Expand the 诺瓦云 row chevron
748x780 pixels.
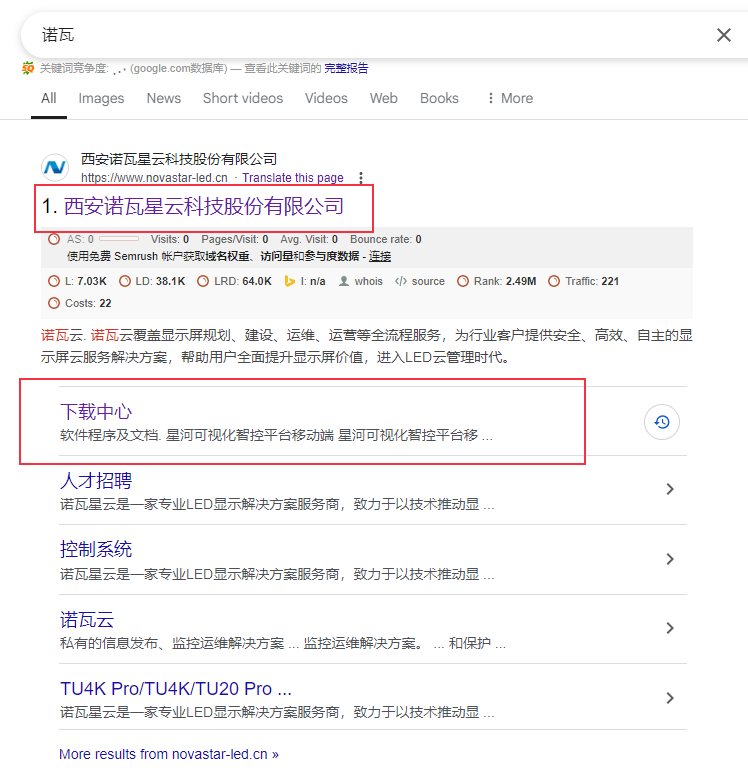670,628
